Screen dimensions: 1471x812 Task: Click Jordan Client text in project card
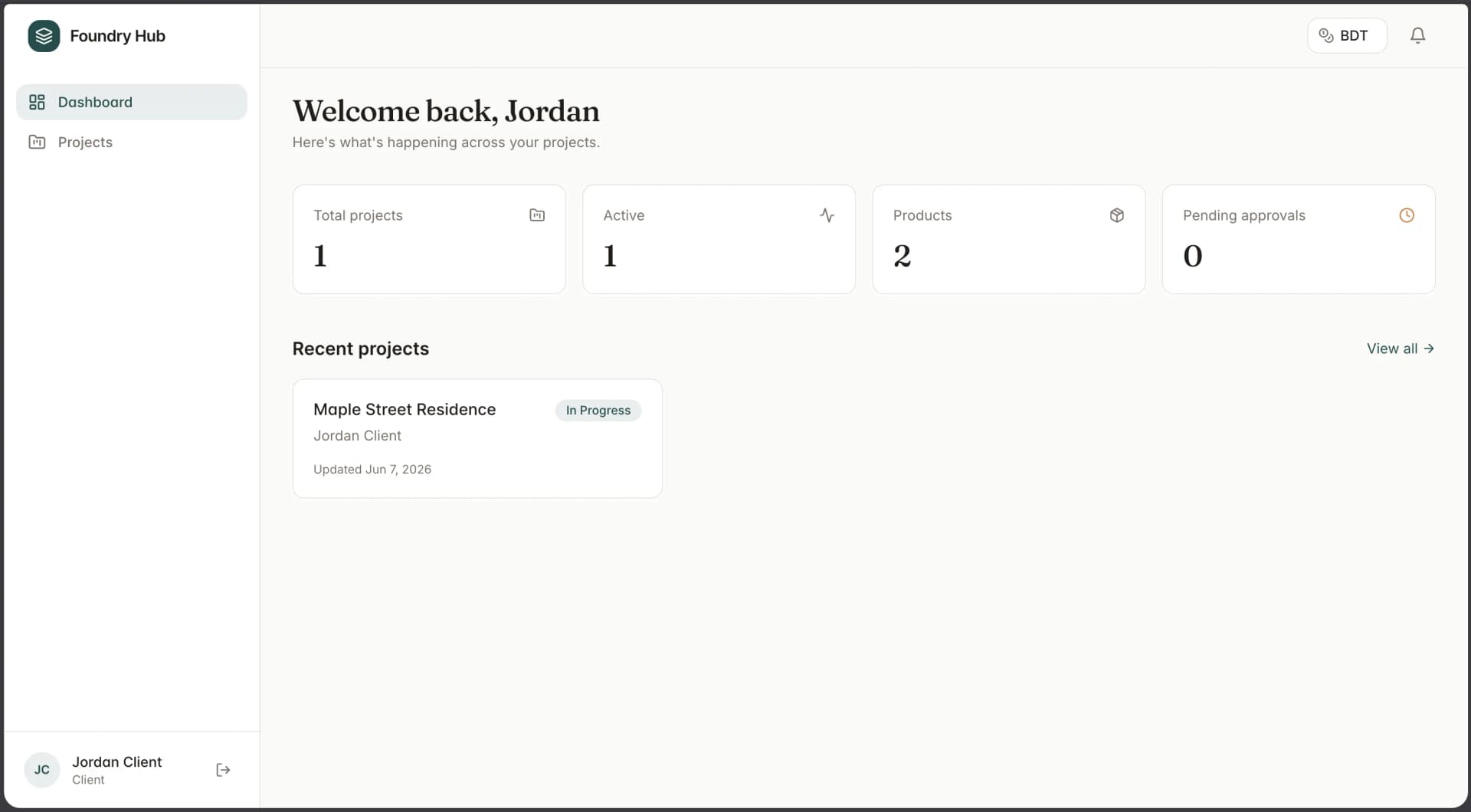click(x=357, y=436)
